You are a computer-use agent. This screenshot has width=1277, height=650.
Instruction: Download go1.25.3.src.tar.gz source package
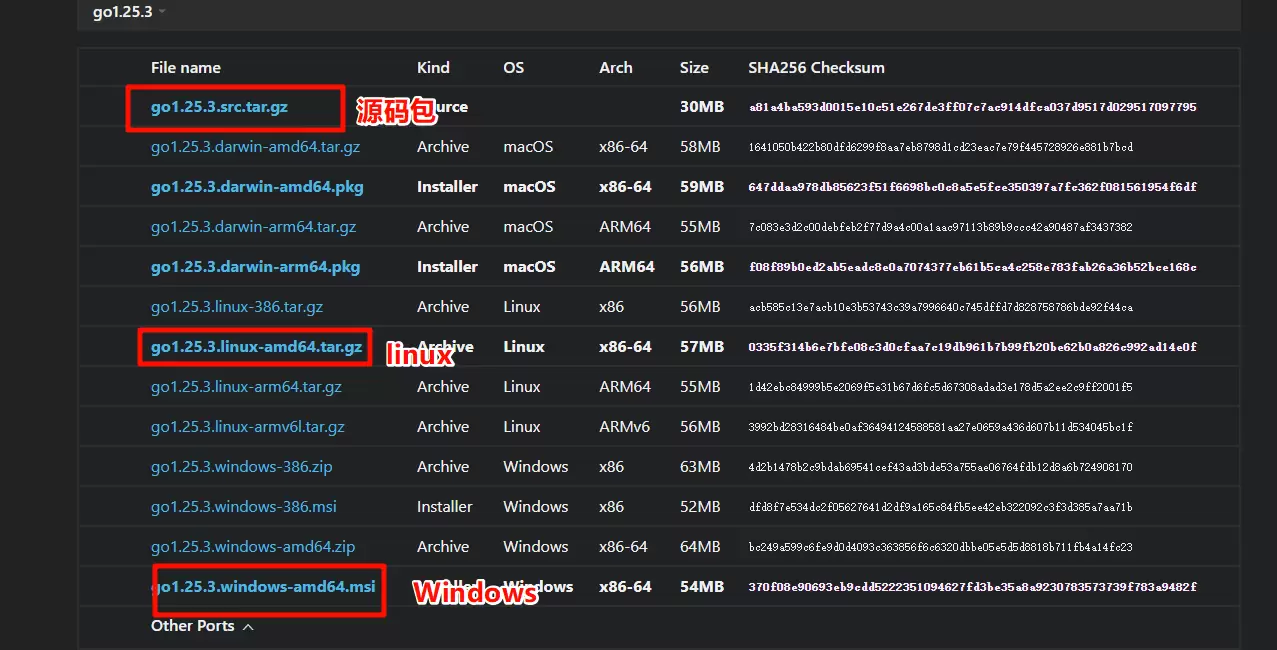coord(219,107)
